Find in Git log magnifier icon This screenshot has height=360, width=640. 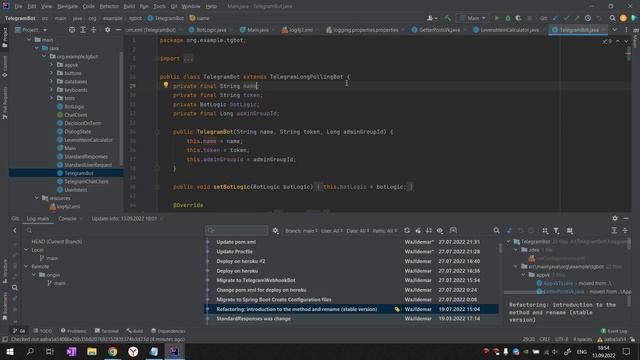click(496, 231)
